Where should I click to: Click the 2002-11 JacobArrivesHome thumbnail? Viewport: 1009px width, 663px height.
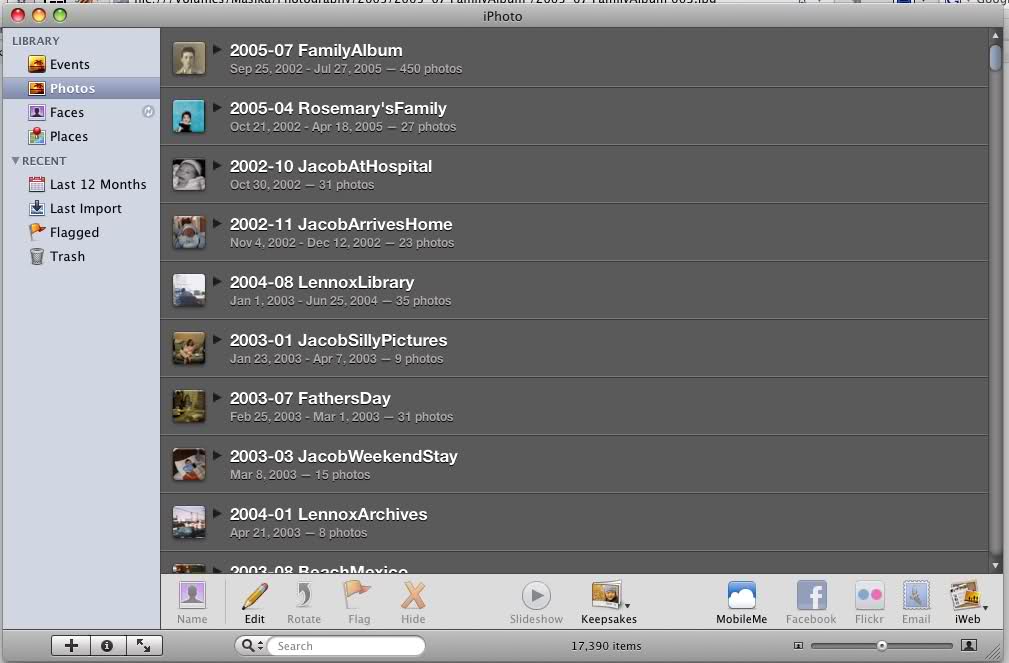pyautogui.click(x=189, y=232)
